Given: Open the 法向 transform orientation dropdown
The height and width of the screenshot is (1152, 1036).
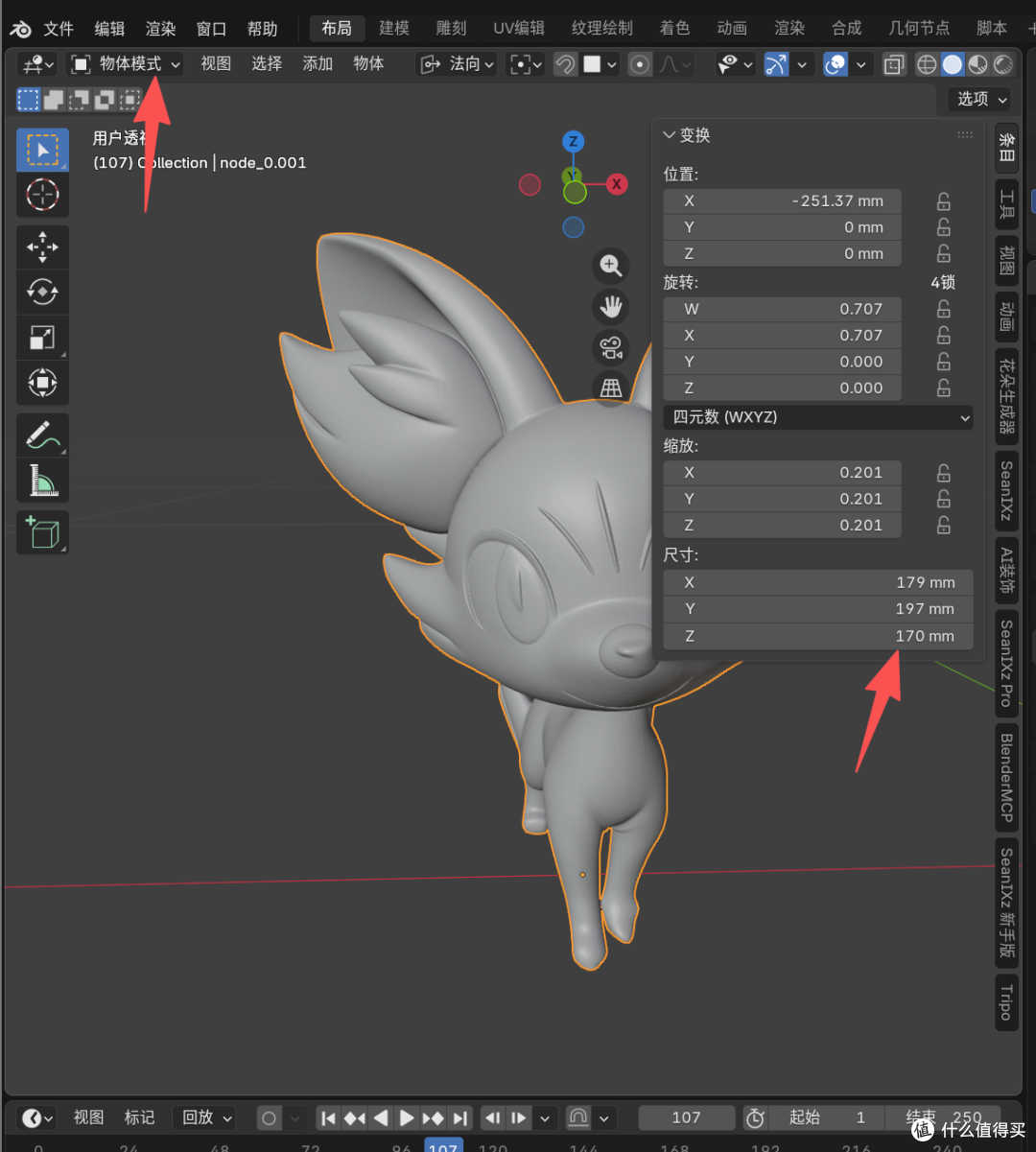Looking at the screenshot, I should (457, 64).
